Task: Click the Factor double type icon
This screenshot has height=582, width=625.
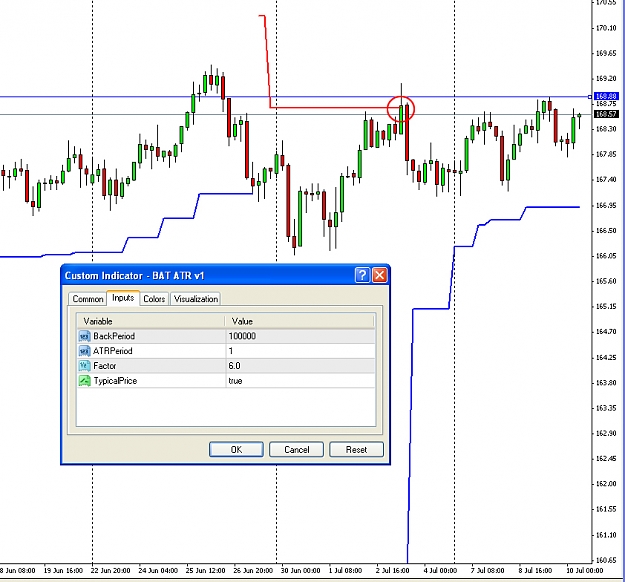Action: tap(85, 366)
